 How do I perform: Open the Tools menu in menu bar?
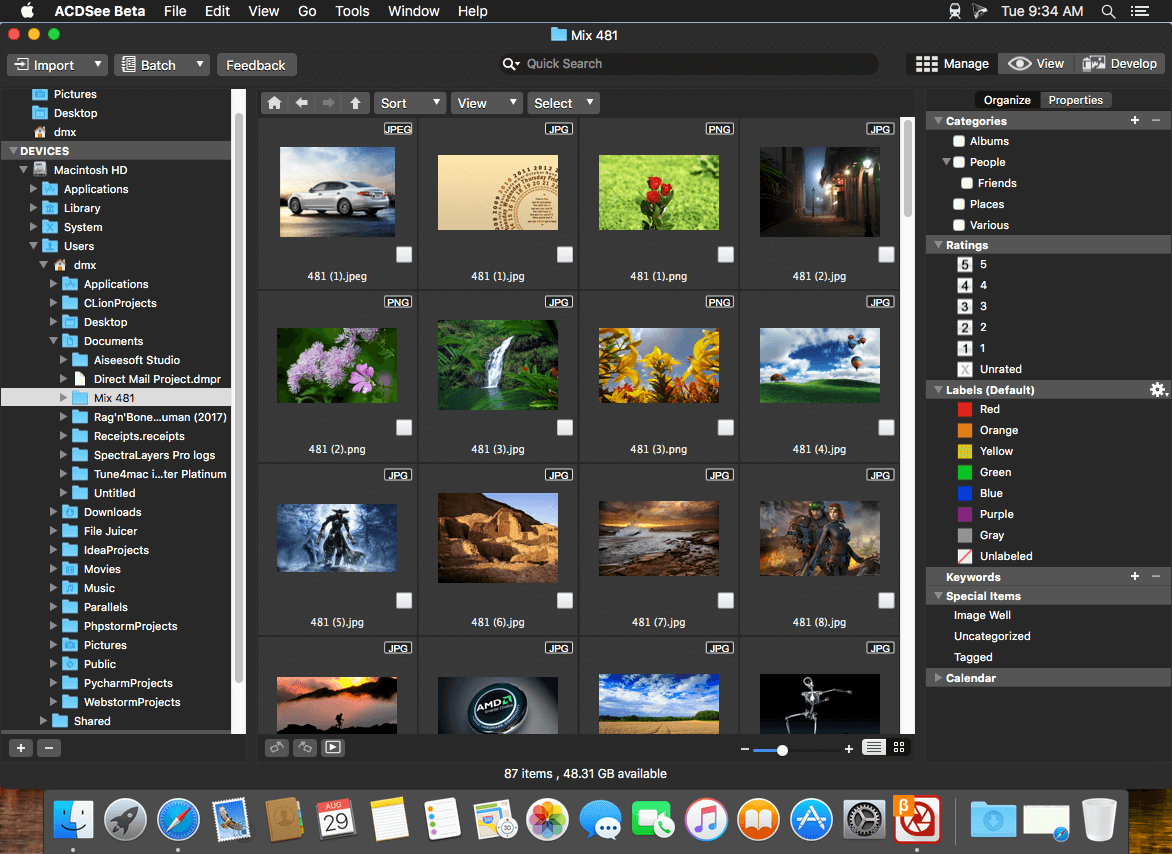tap(352, 11)
